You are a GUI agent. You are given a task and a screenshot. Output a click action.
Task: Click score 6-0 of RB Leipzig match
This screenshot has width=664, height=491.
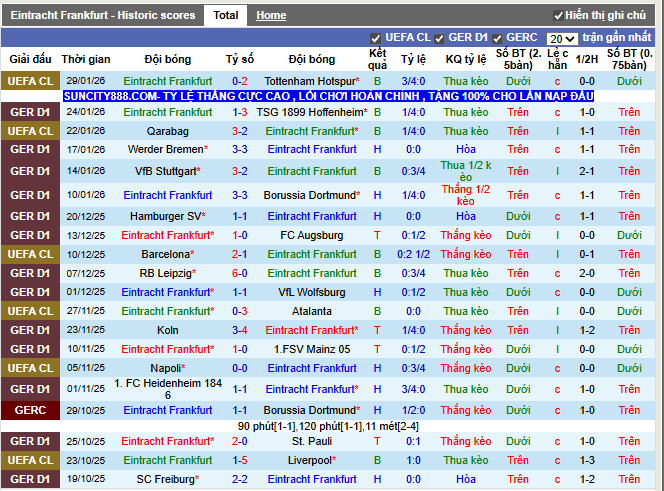tap(240, 273)
